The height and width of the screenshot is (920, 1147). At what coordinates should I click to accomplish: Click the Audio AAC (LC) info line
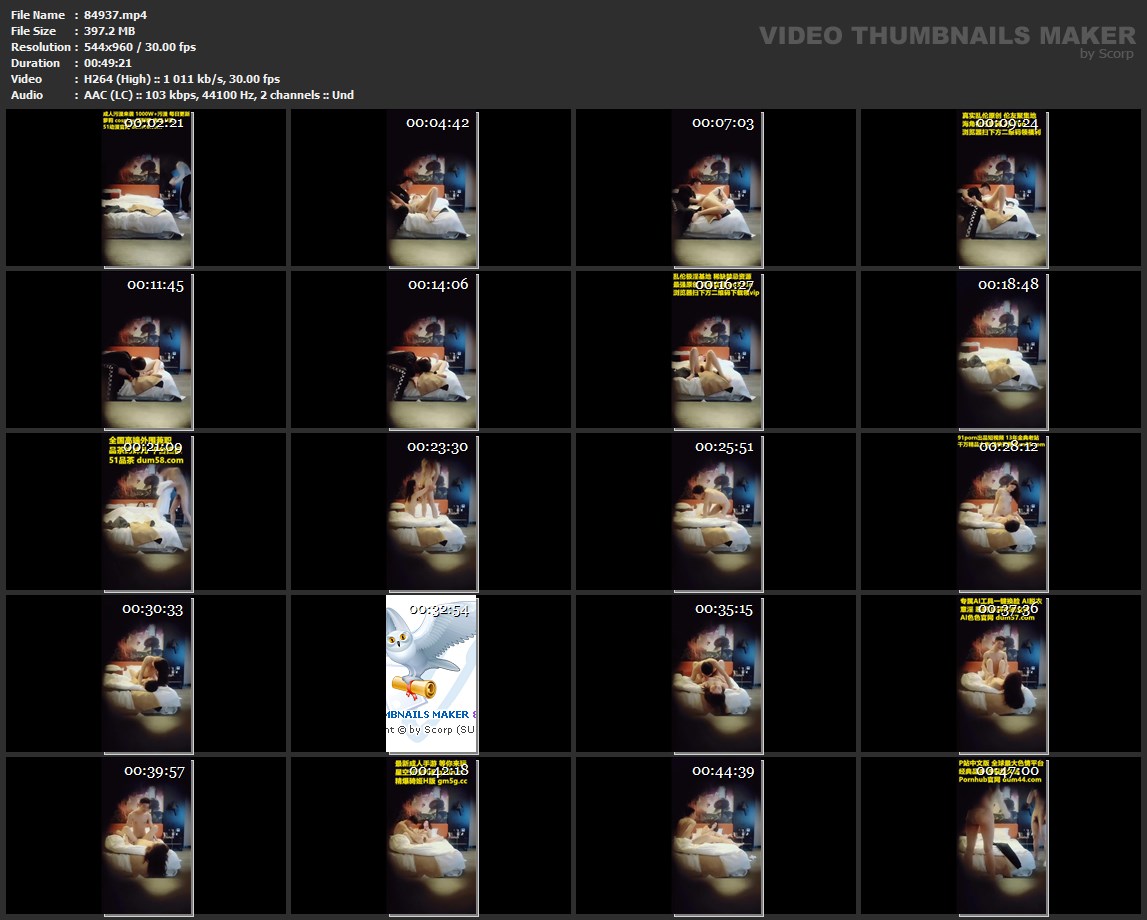coord(218,95)
